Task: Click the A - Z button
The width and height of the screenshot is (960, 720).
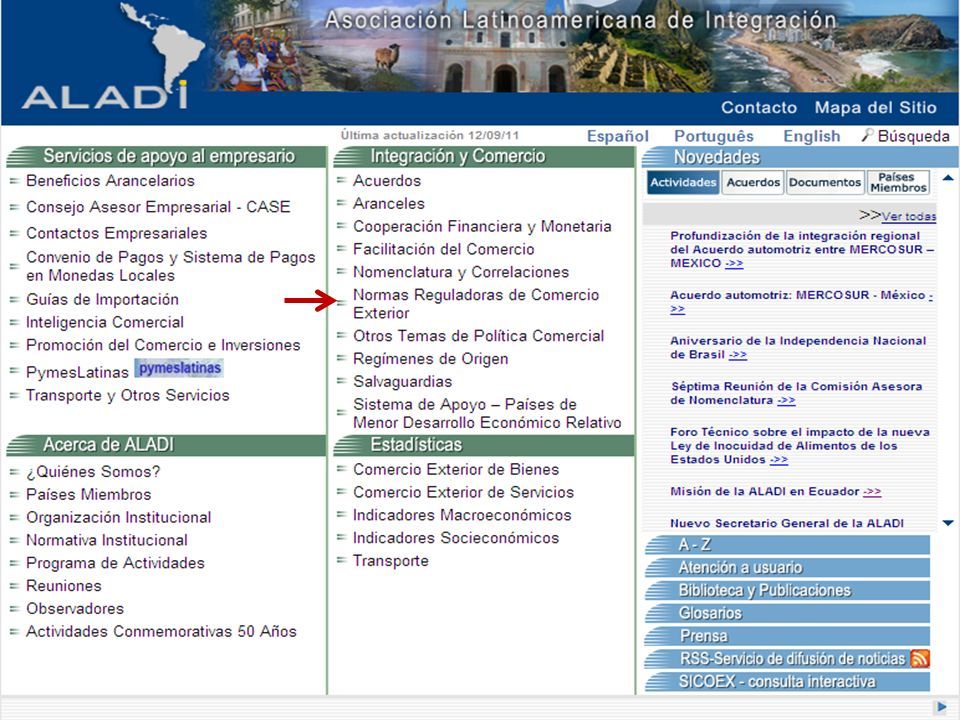Action: click(787, 544)
